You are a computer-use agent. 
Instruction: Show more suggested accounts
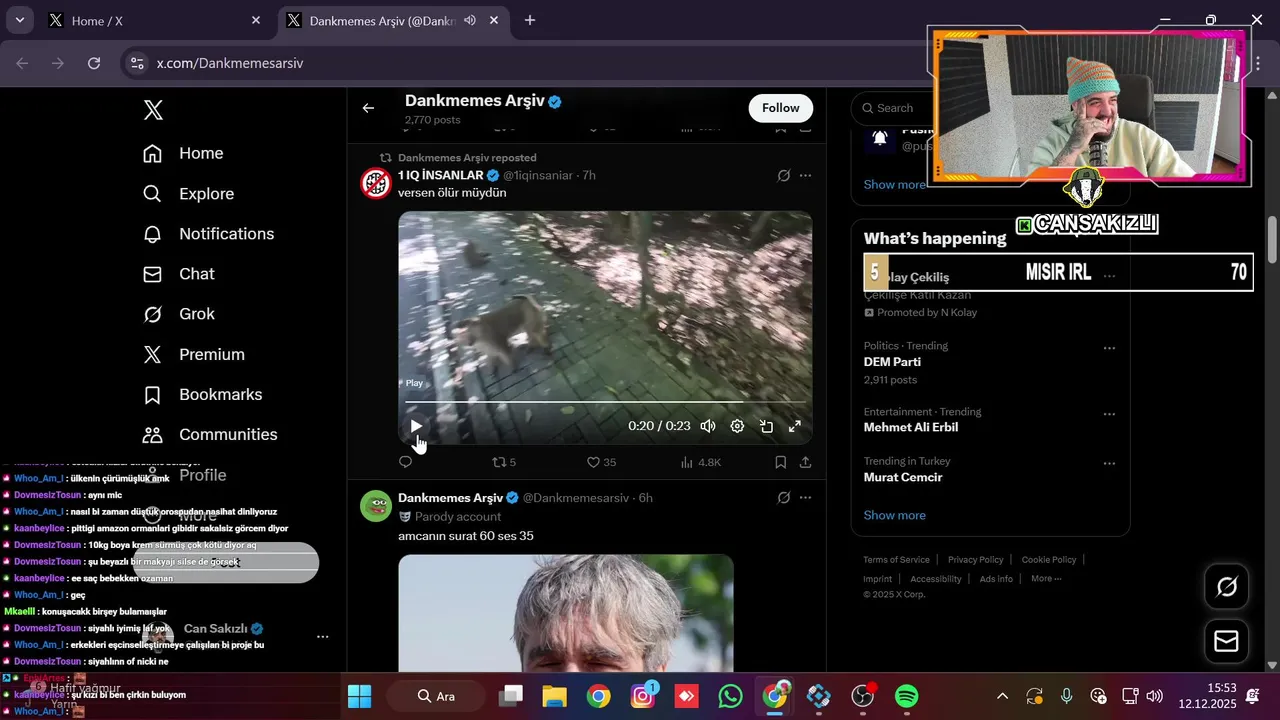click(x=894, y=184)
